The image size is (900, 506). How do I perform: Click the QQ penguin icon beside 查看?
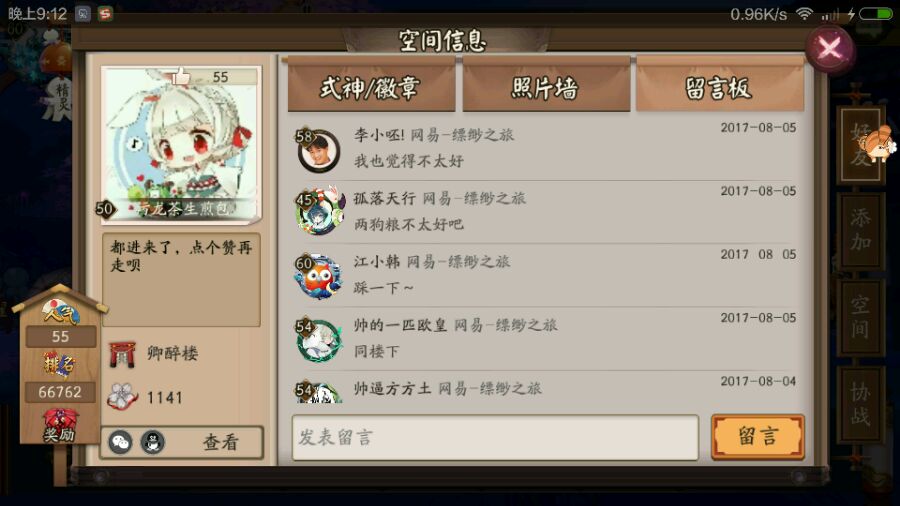[x=153, y=442]
